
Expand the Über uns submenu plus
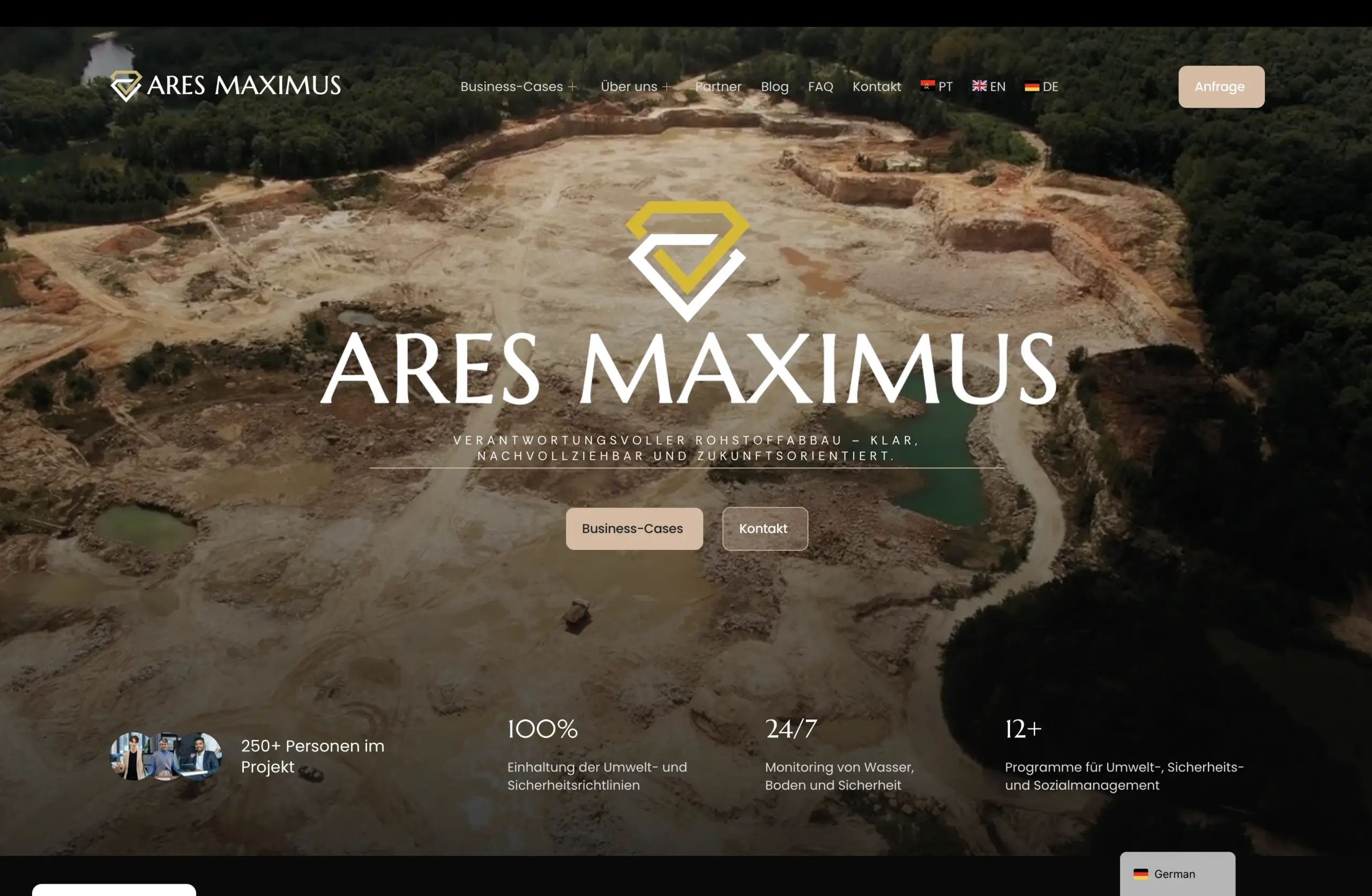pyautogui.click(x=667, y=87)
